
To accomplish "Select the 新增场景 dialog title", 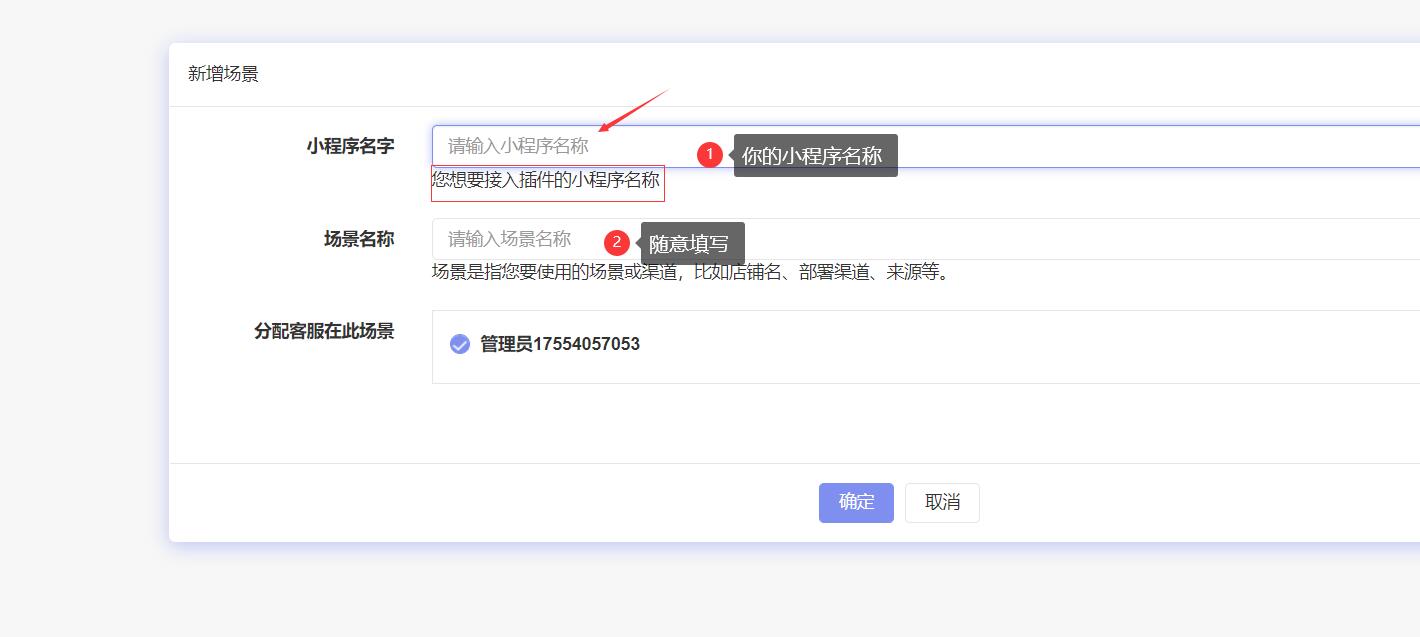I will [x=224, y=74].
